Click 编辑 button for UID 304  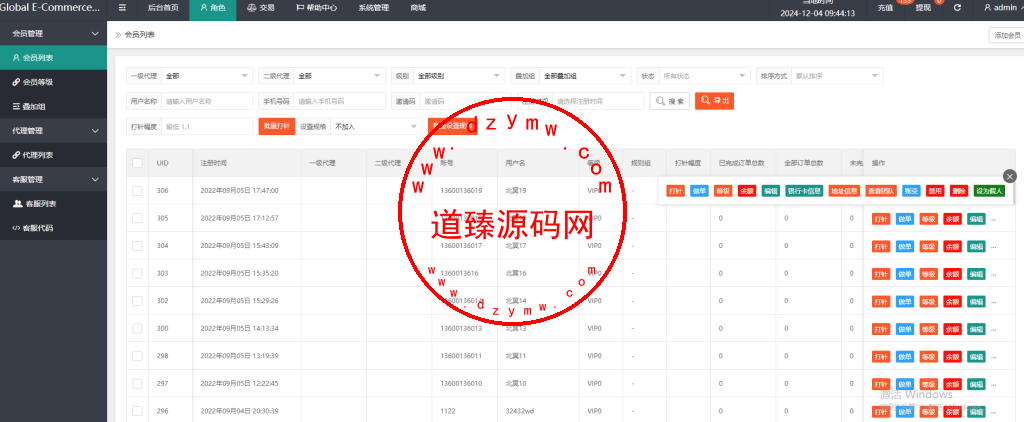click(x=976, y=246)
